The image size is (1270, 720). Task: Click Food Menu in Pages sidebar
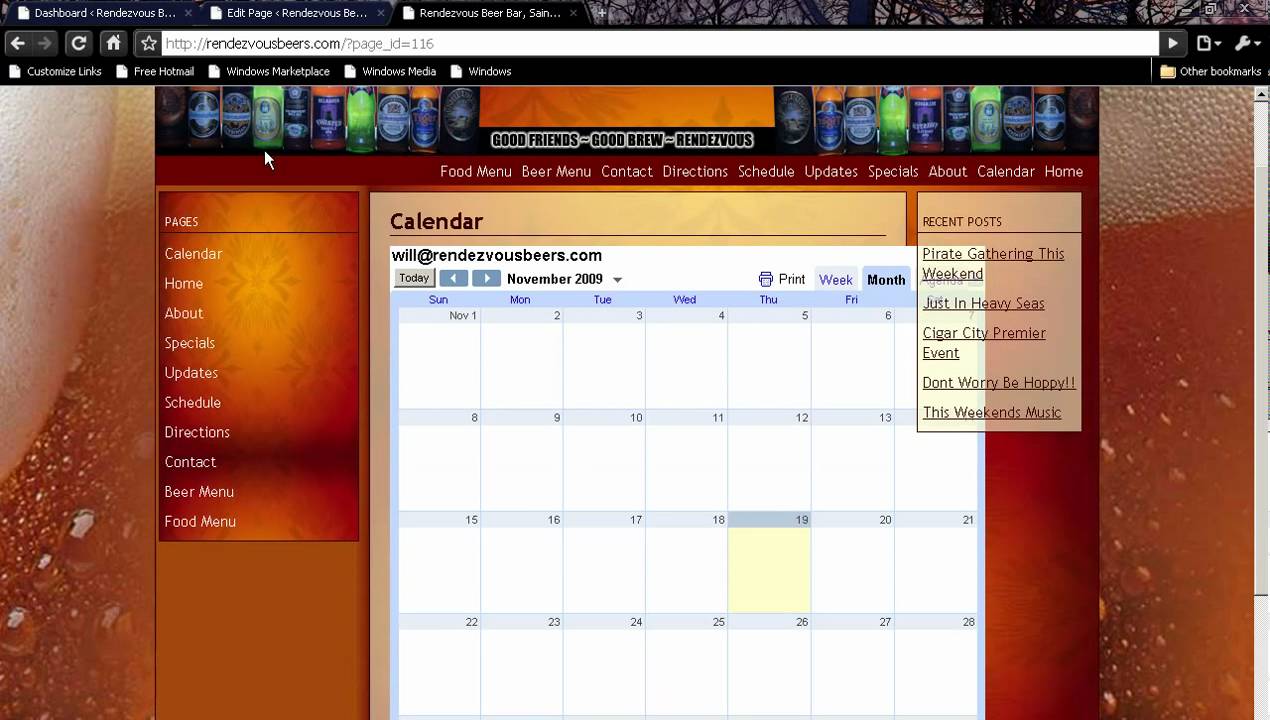[200, 522]
